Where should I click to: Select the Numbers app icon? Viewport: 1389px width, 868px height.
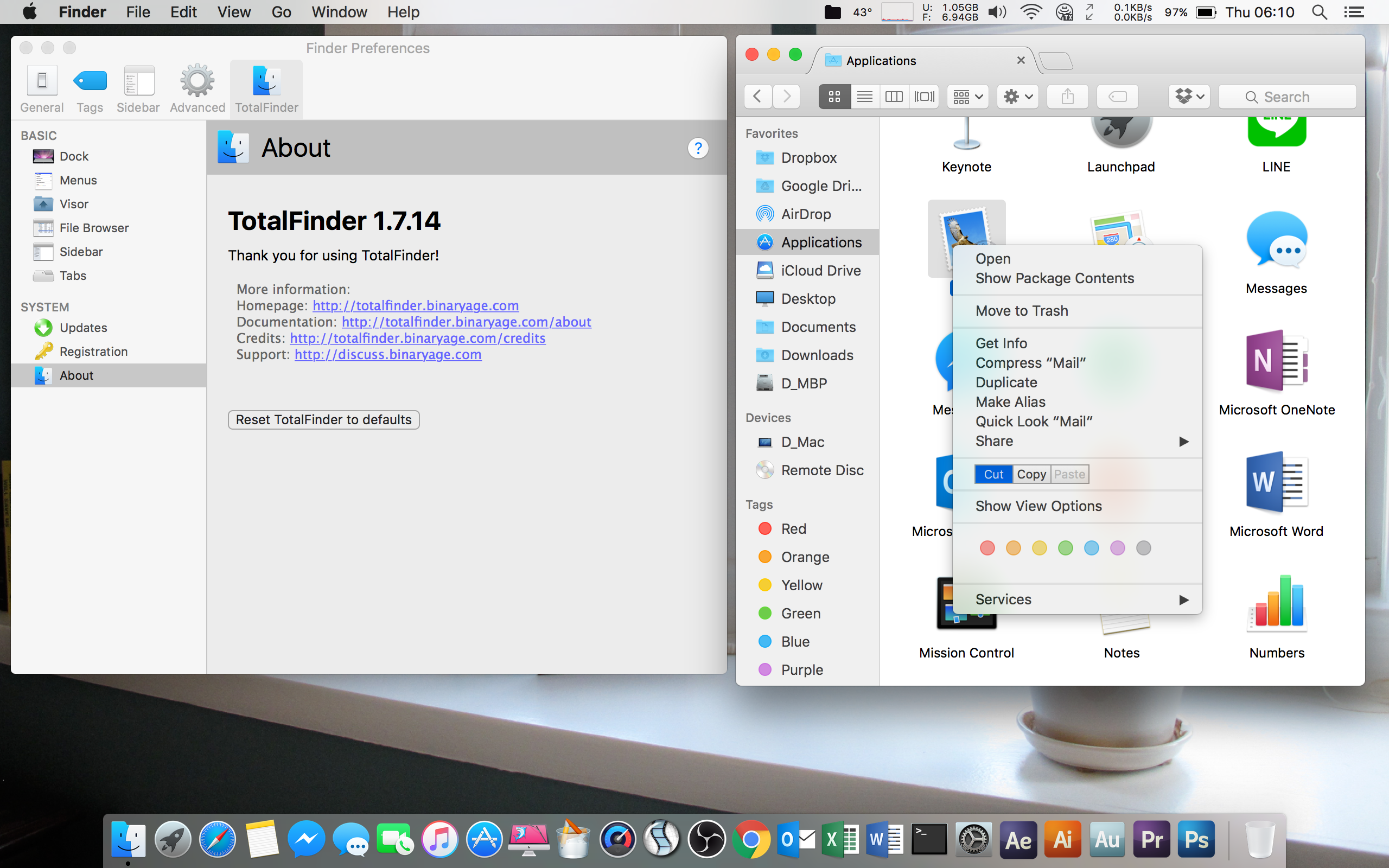[1277, 603]
